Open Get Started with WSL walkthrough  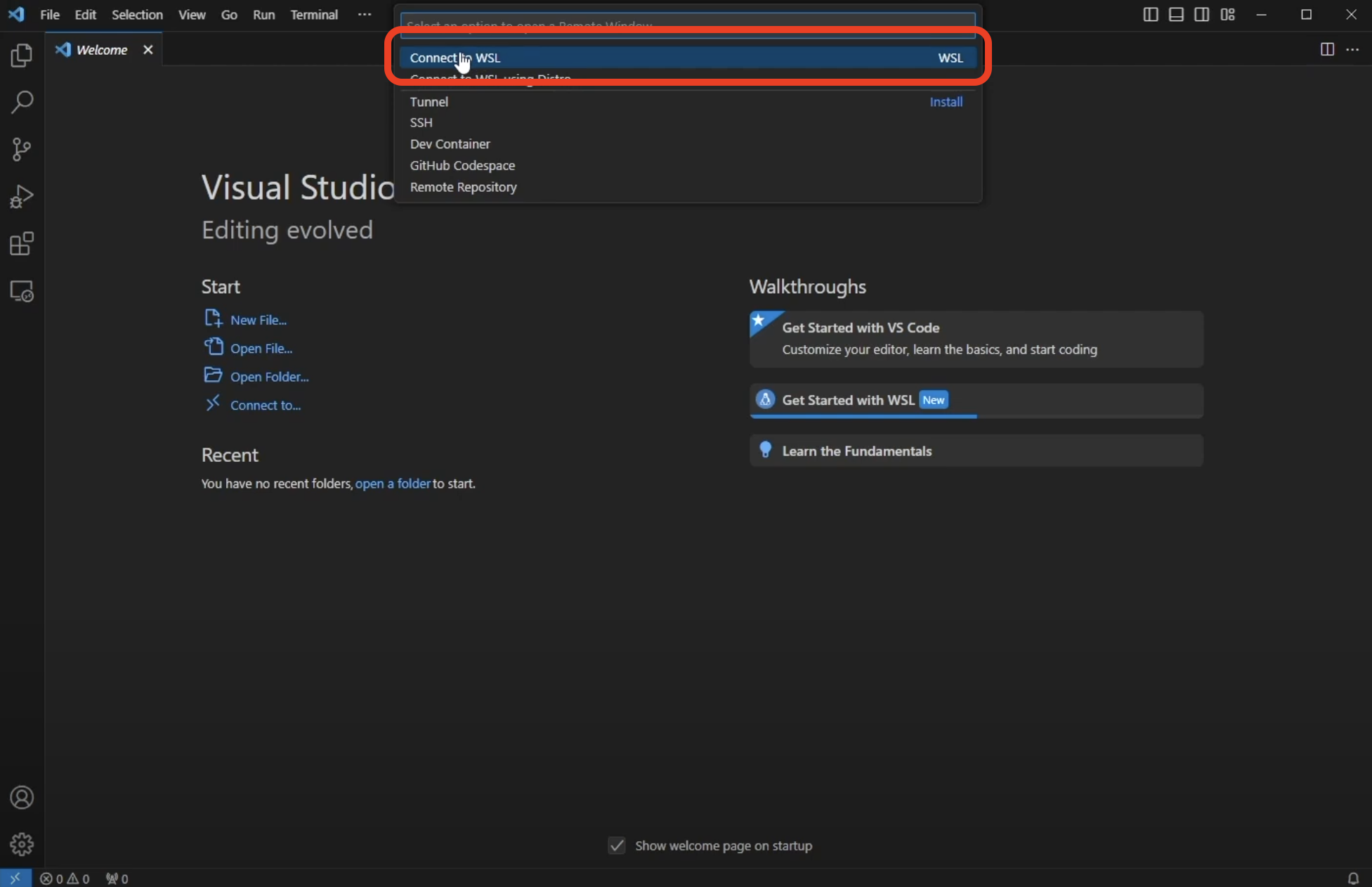976,401
